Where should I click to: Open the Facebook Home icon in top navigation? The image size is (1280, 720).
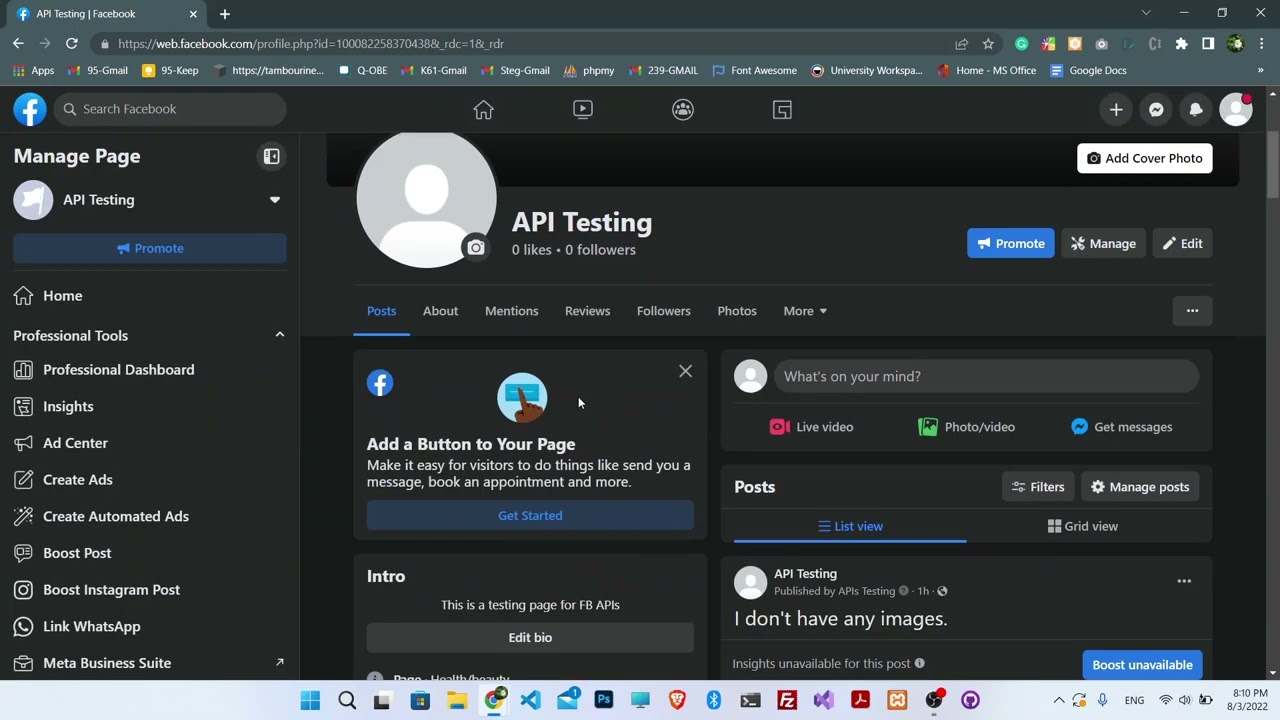(x=483, y=110)
